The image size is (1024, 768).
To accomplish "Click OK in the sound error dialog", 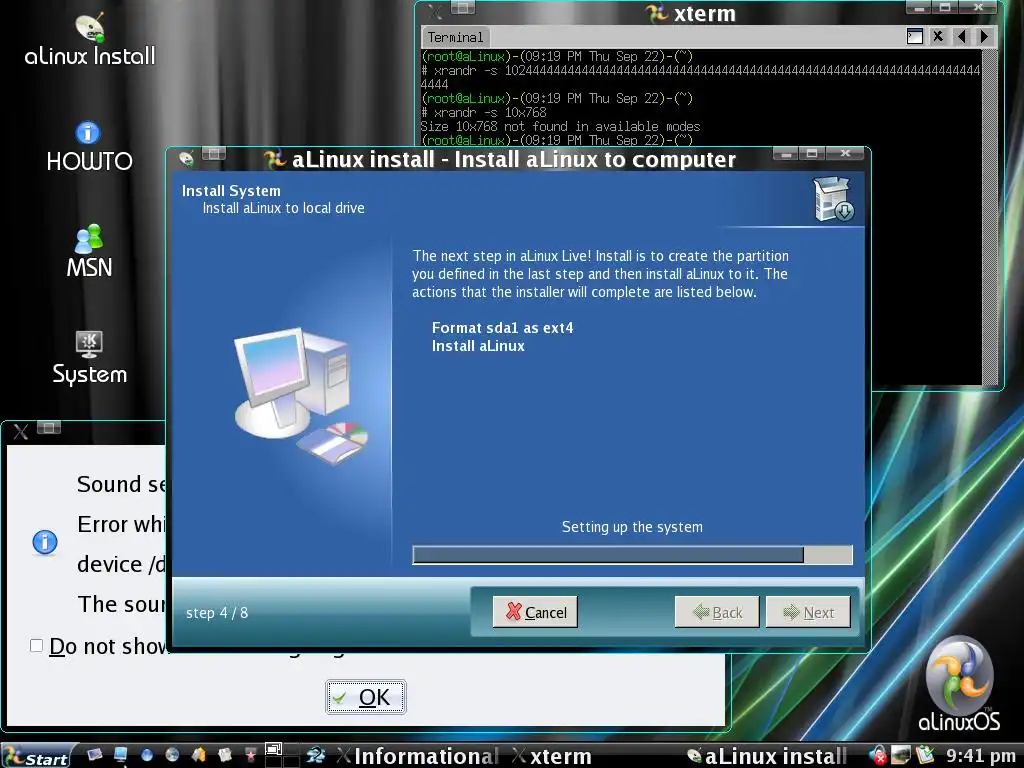I will point(366,697).
